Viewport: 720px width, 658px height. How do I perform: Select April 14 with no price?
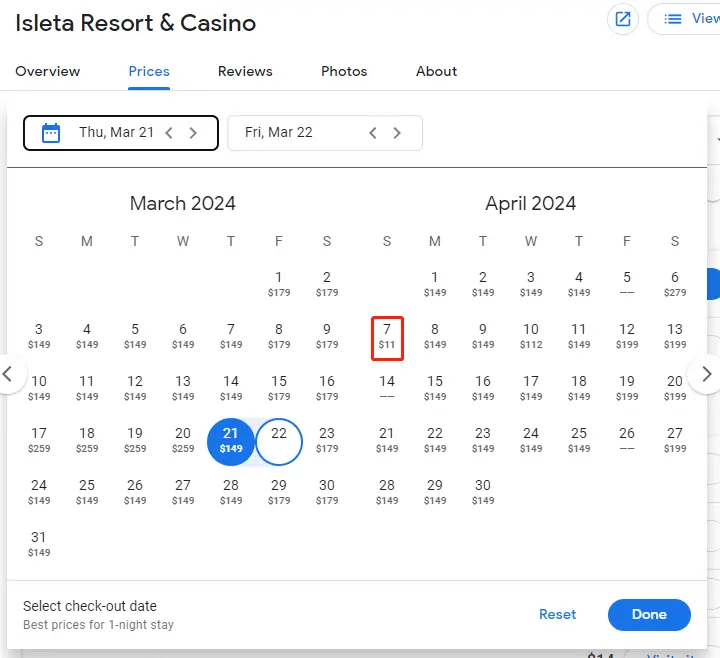(x=387, y=388)
